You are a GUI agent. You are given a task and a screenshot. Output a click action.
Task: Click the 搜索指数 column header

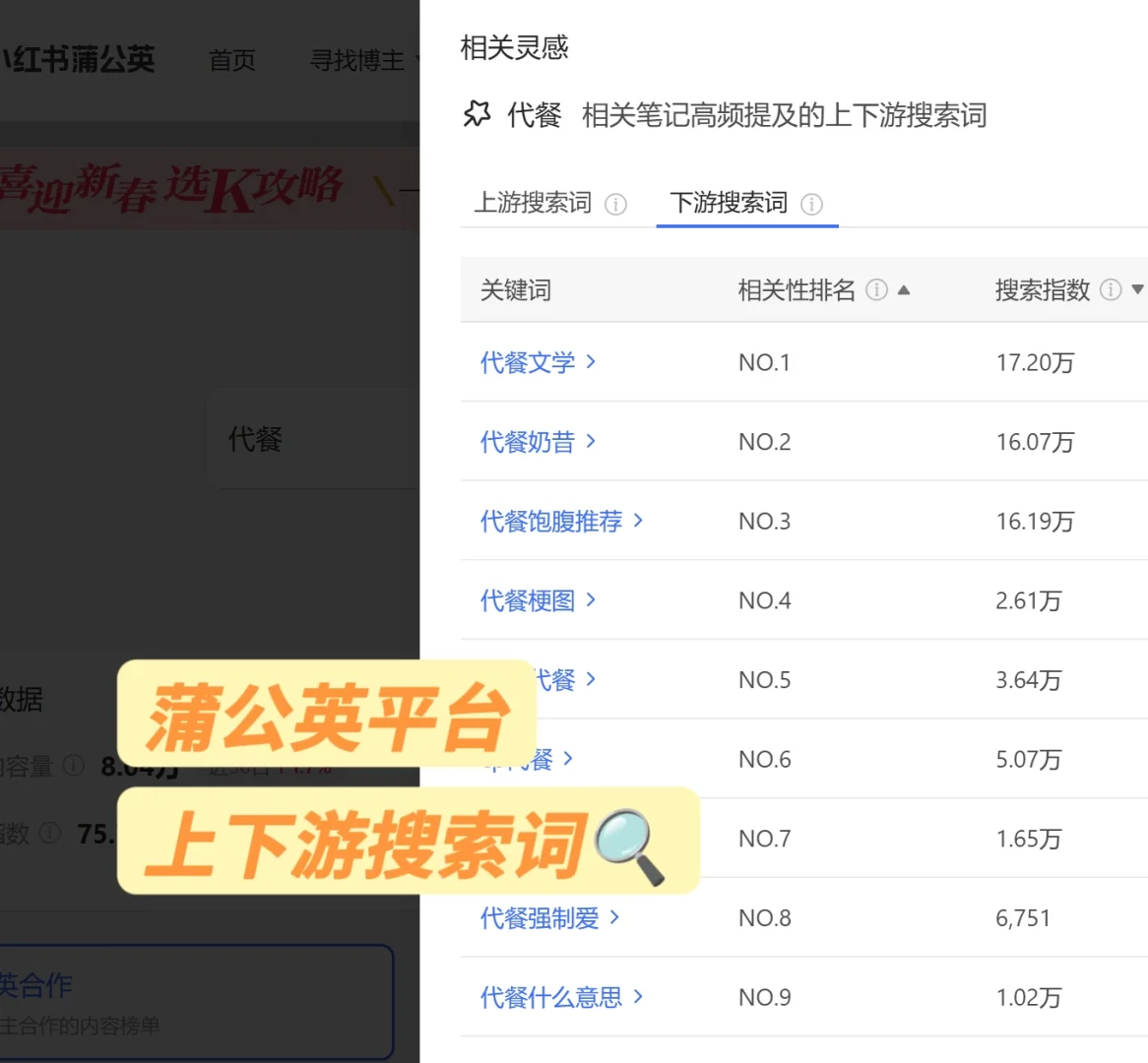1043,290
